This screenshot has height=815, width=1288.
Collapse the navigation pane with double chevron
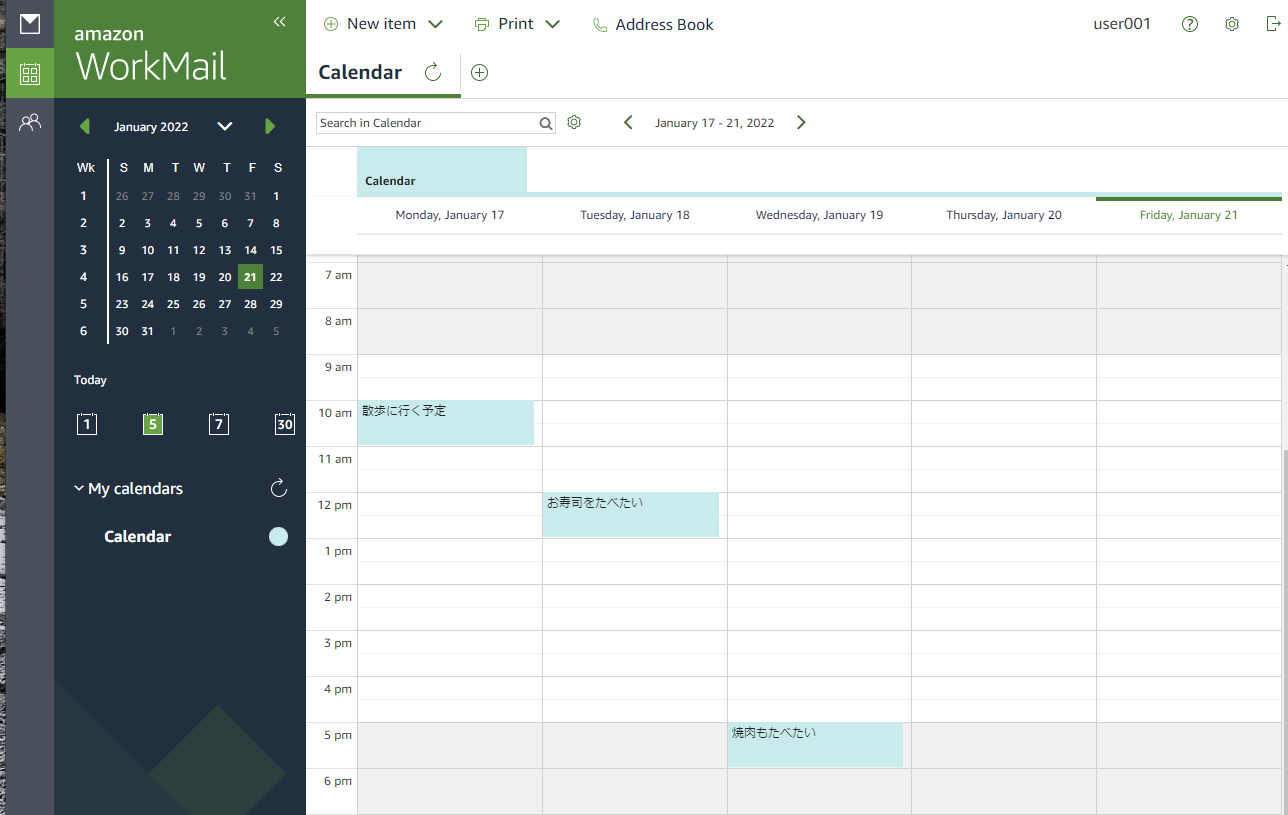tap(280, 22)
